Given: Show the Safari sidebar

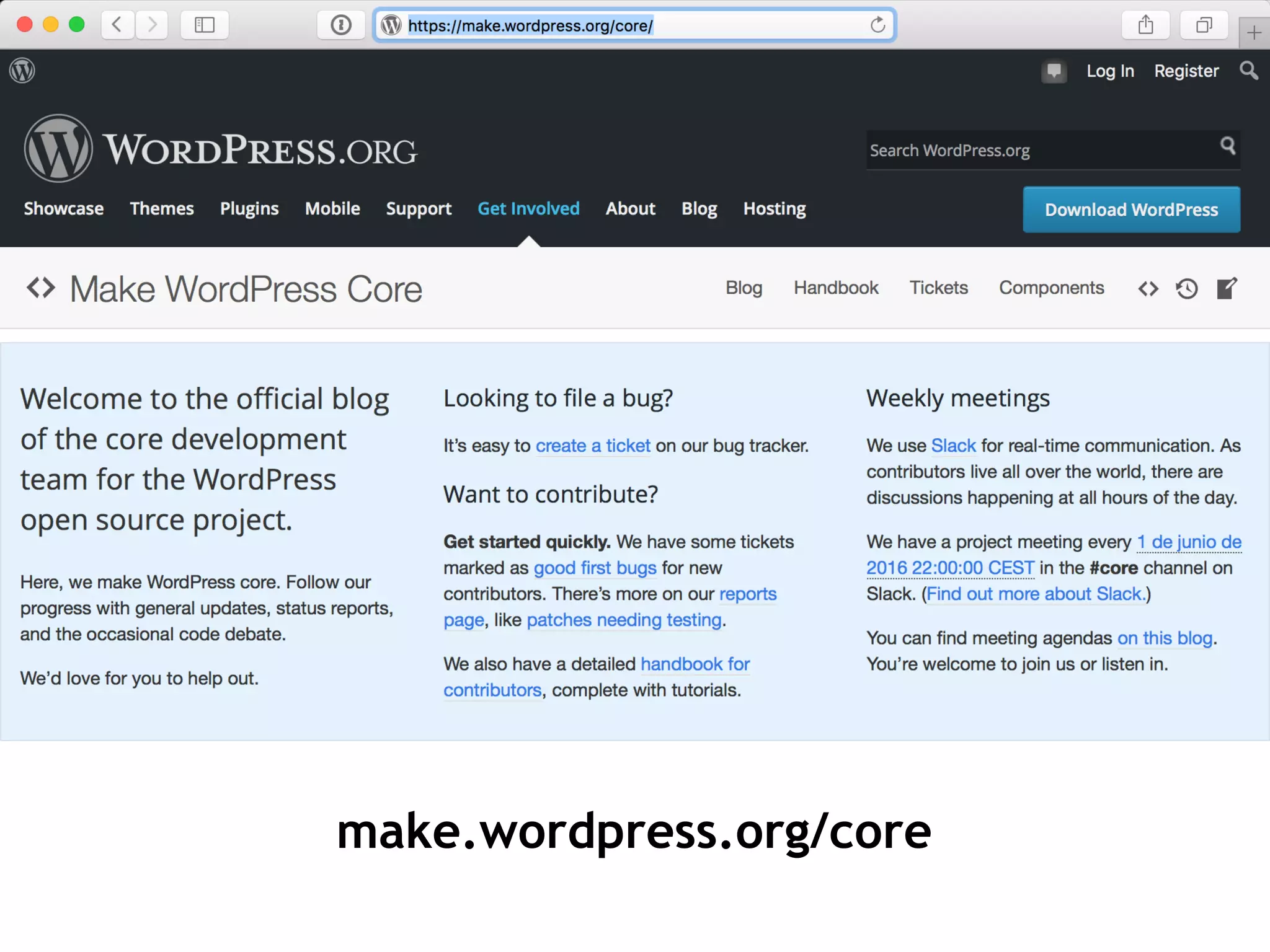Looking at the screenshot, I should [205, 25].
